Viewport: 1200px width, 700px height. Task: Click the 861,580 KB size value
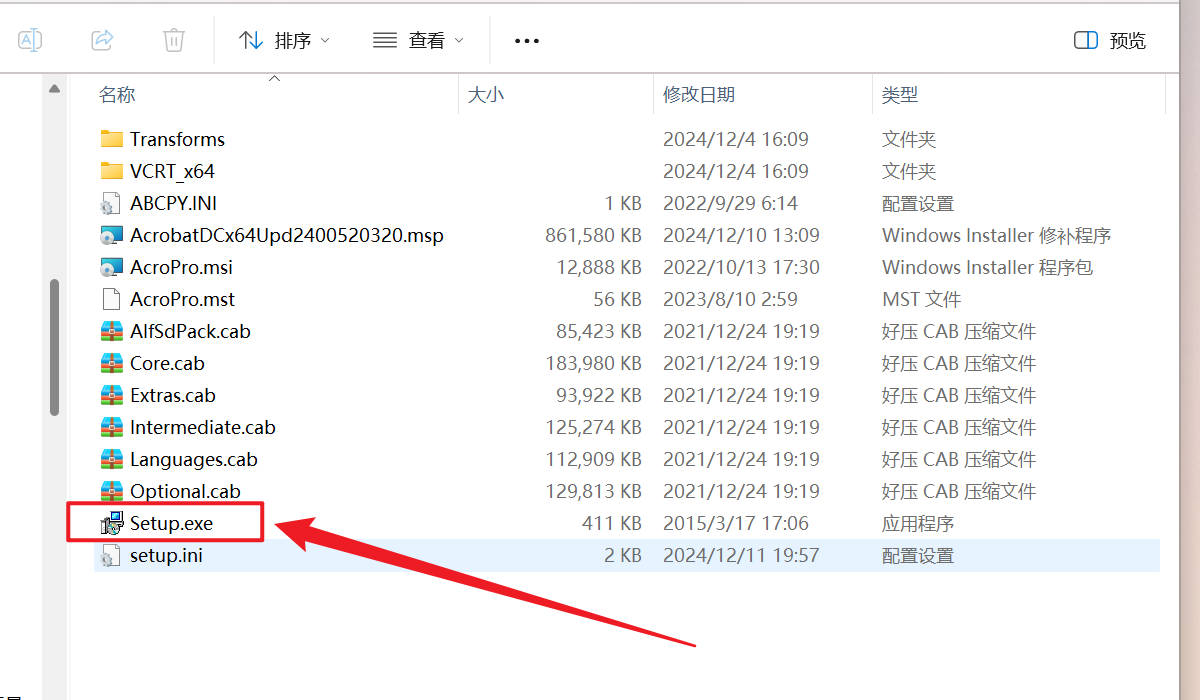click(593, 235)
